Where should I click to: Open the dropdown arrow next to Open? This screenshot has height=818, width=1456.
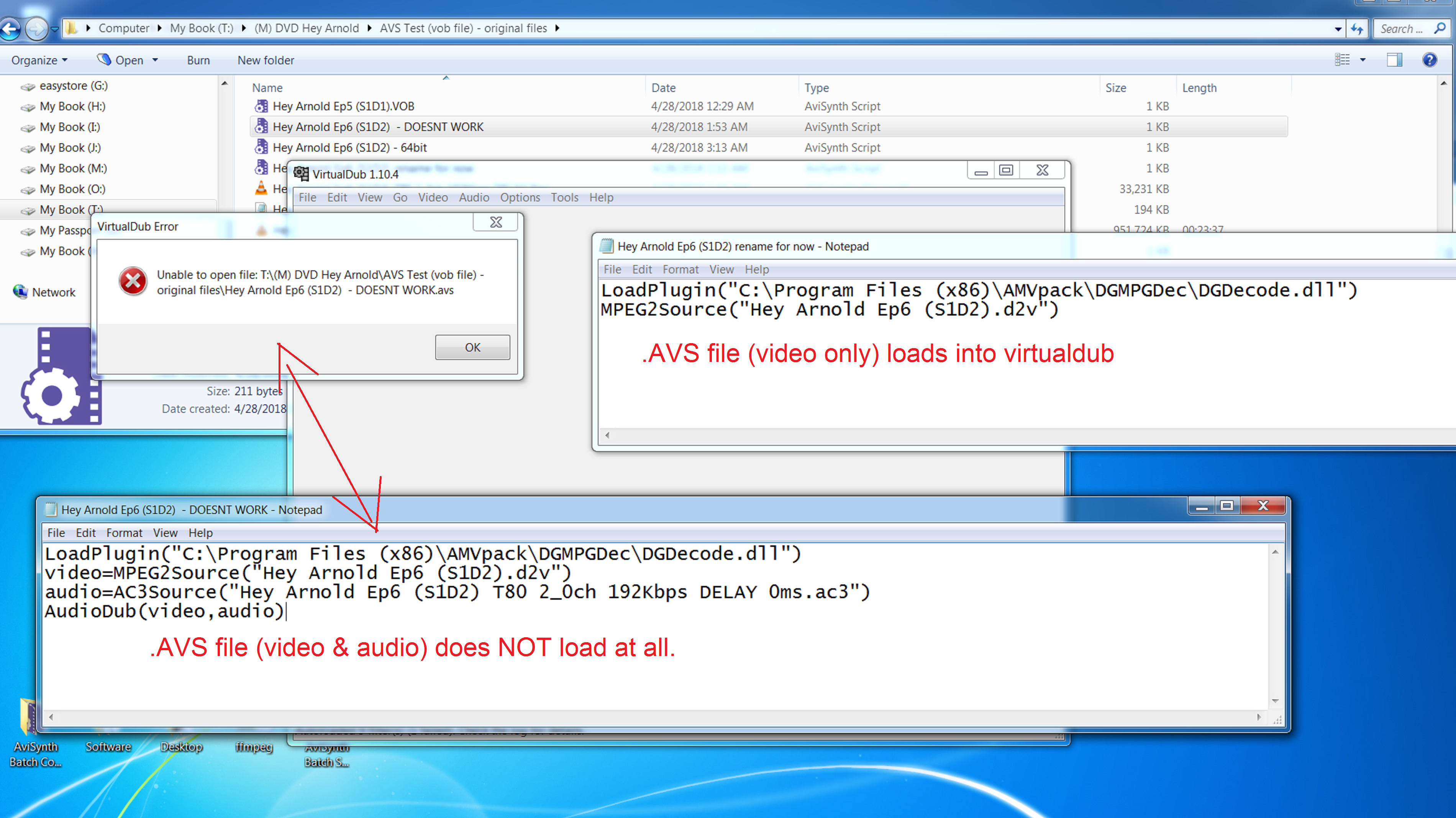(x=155, y=61)
